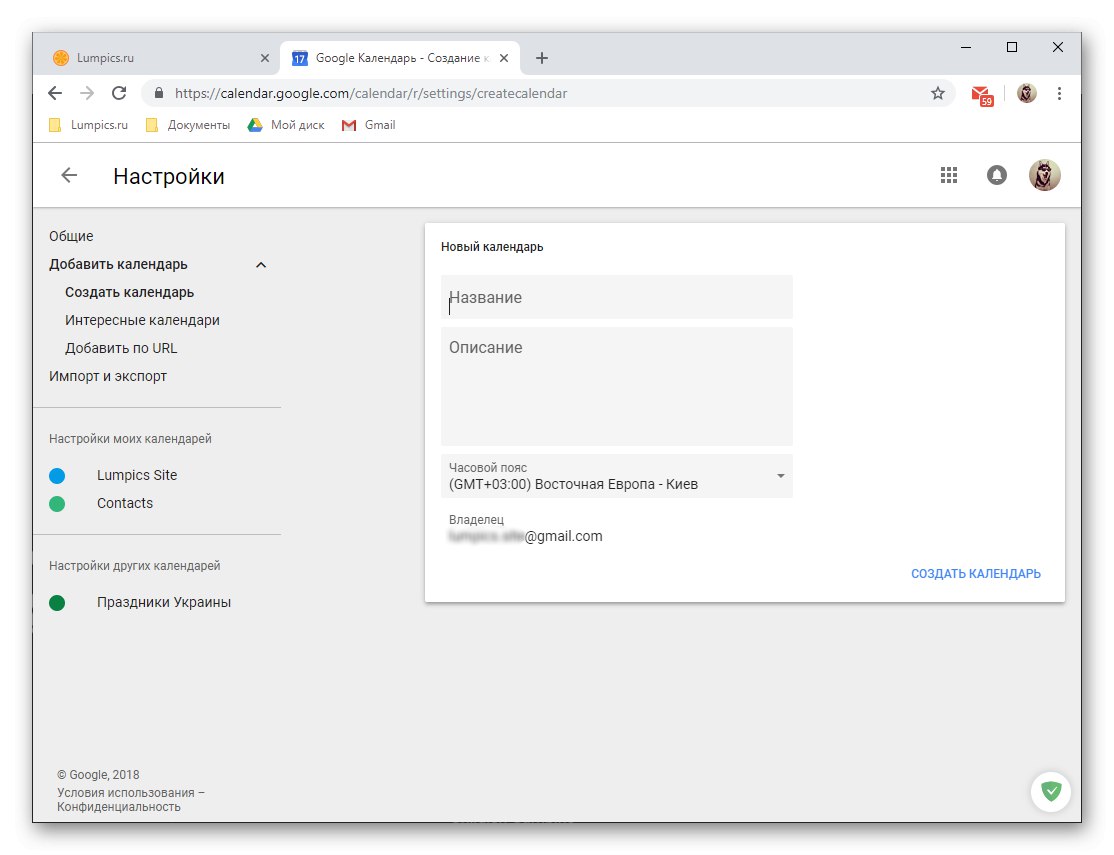Open the Gmail notifier showing 59 messages
Image resolution: width=1114 pixels, height=855 pixels.
coord(981,92)
